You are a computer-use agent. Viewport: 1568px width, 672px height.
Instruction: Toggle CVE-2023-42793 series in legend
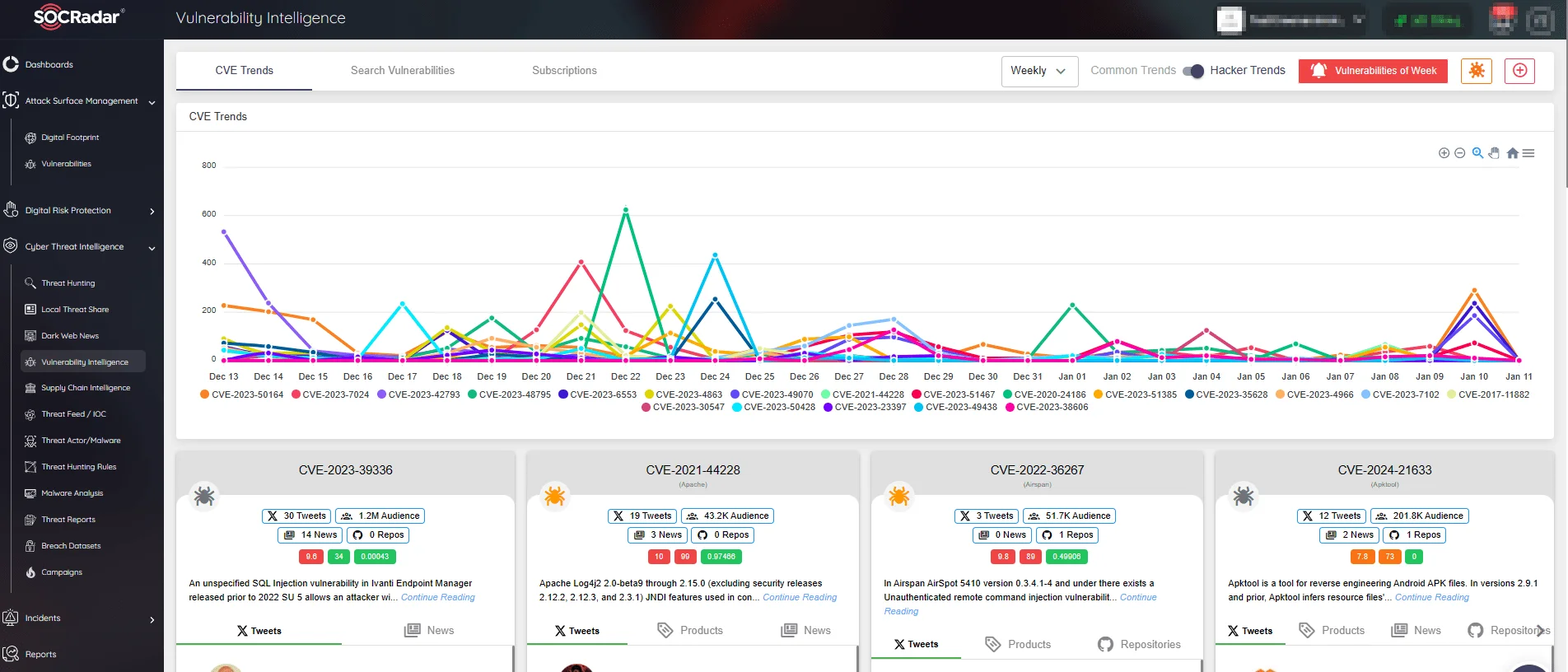point(418,394)
